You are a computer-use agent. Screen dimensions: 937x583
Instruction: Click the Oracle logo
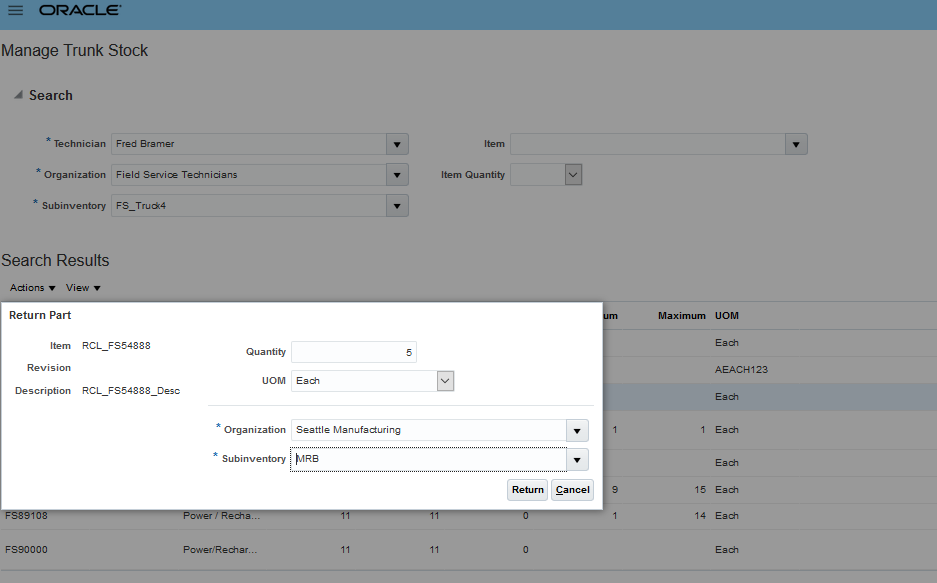[80, 10]
